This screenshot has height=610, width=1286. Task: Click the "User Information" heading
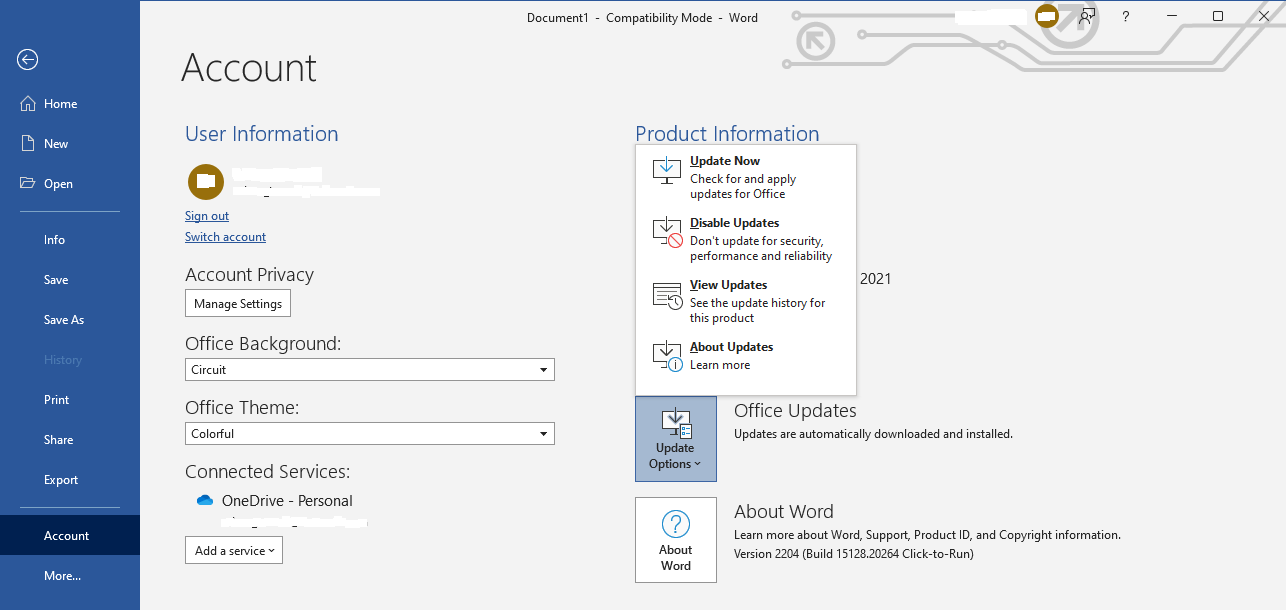[262, 134]
